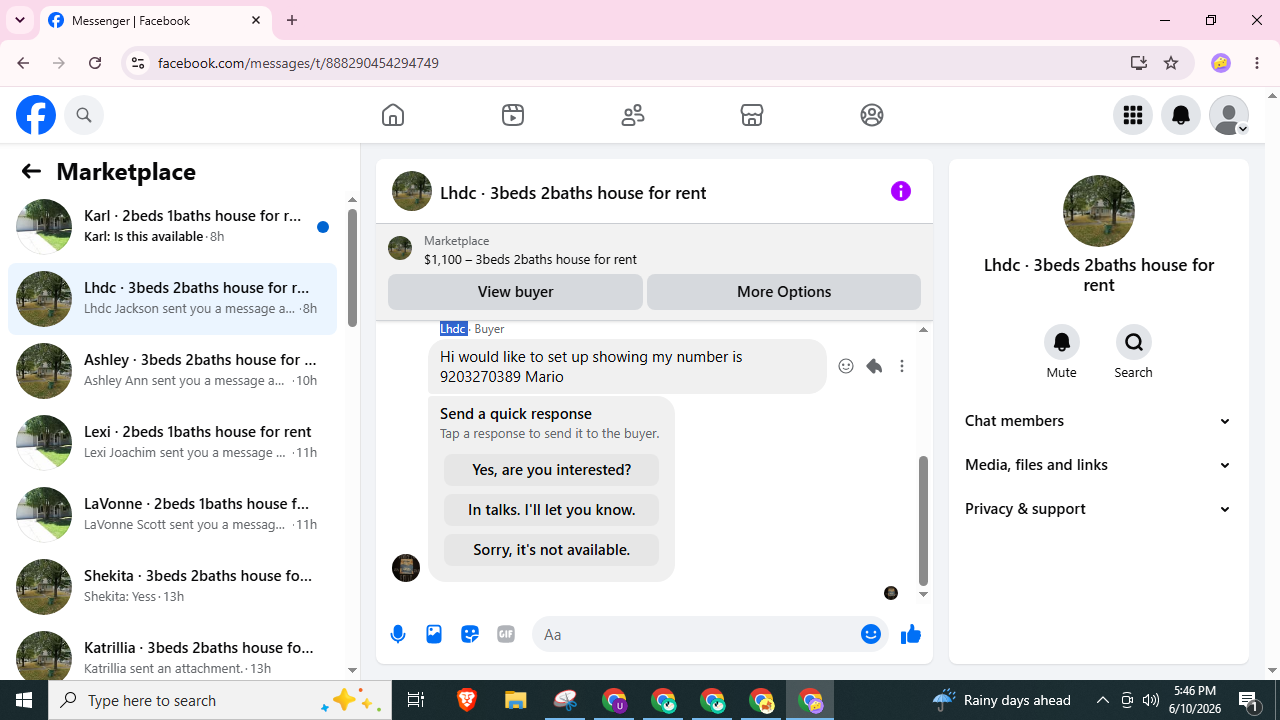The image size is (1280, 720).
Task: Open the Video (Reels) tab icon
Action: point(513,115)
